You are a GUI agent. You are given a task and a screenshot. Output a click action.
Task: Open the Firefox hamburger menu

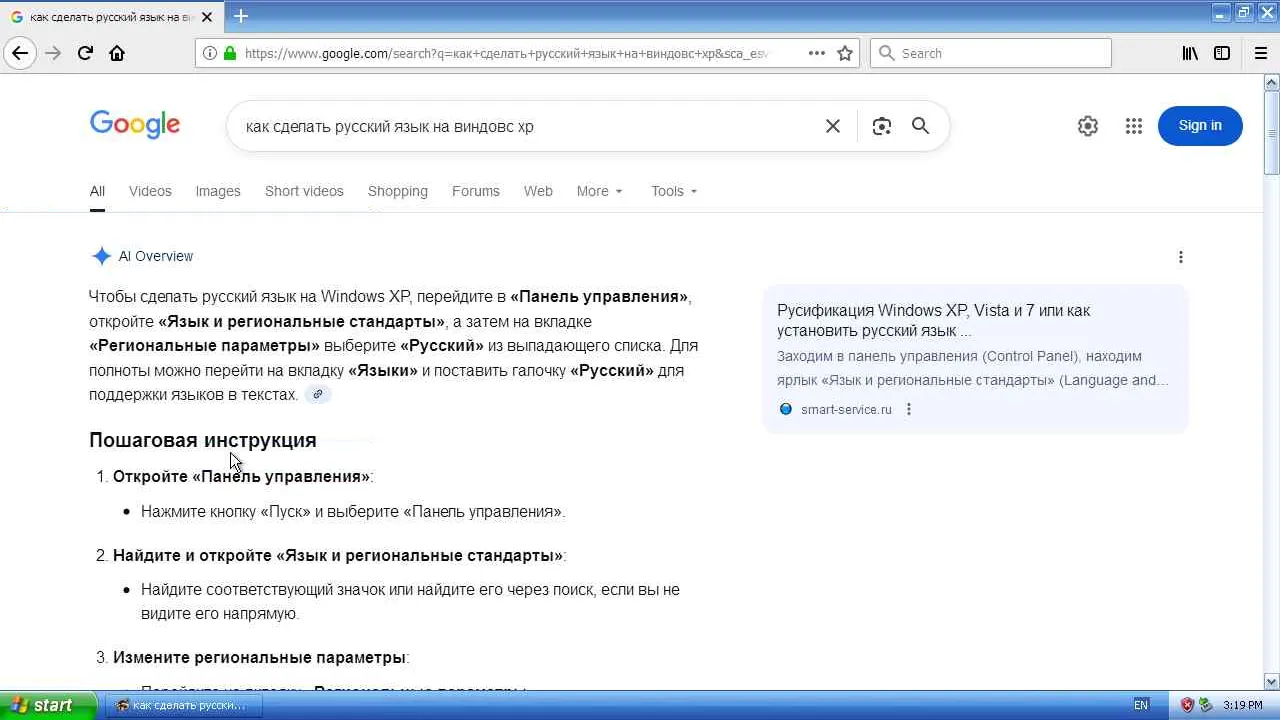point(1261,53)
